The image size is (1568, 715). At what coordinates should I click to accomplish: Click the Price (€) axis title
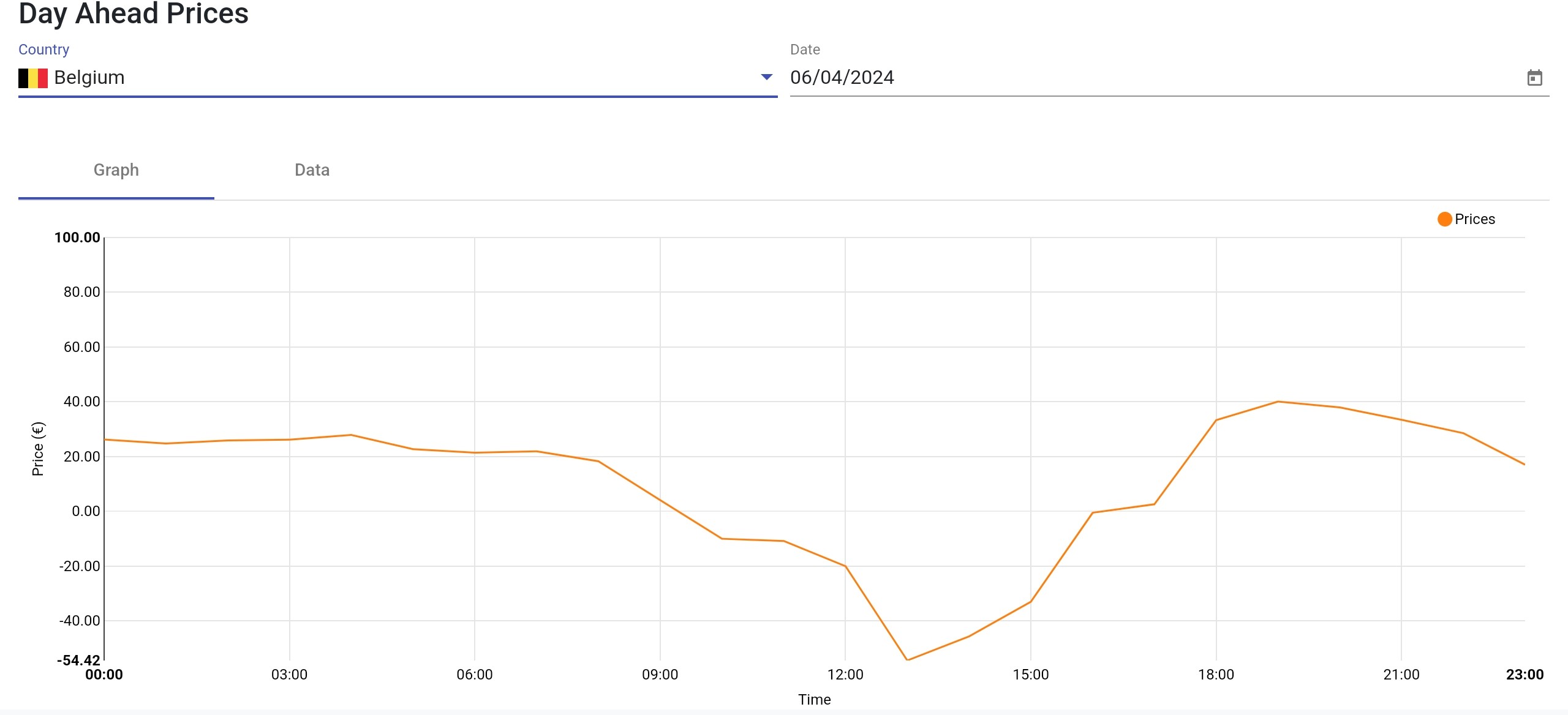38,449
